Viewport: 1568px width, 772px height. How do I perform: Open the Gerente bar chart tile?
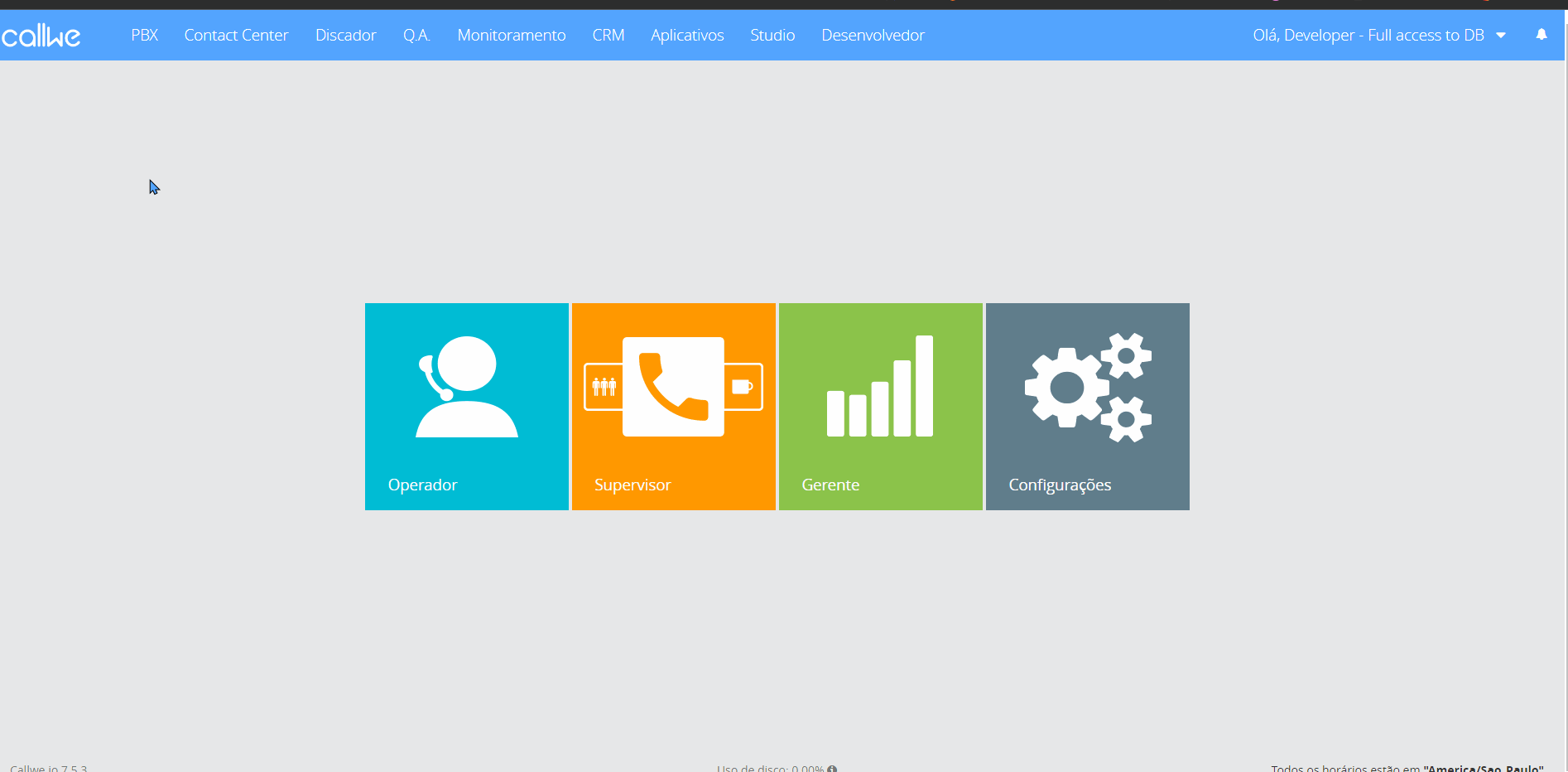coord(881,407)
